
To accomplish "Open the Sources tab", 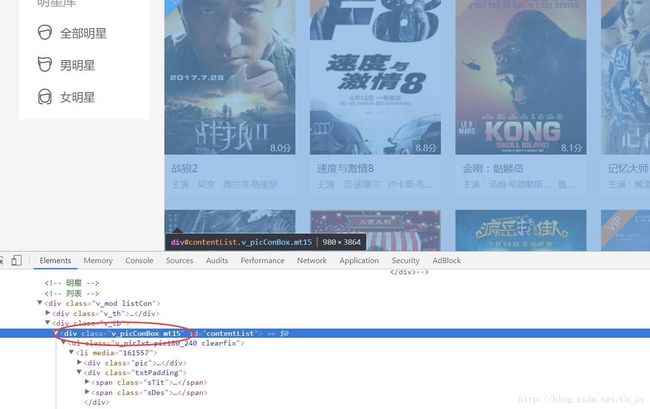I will tap(179, 260).
